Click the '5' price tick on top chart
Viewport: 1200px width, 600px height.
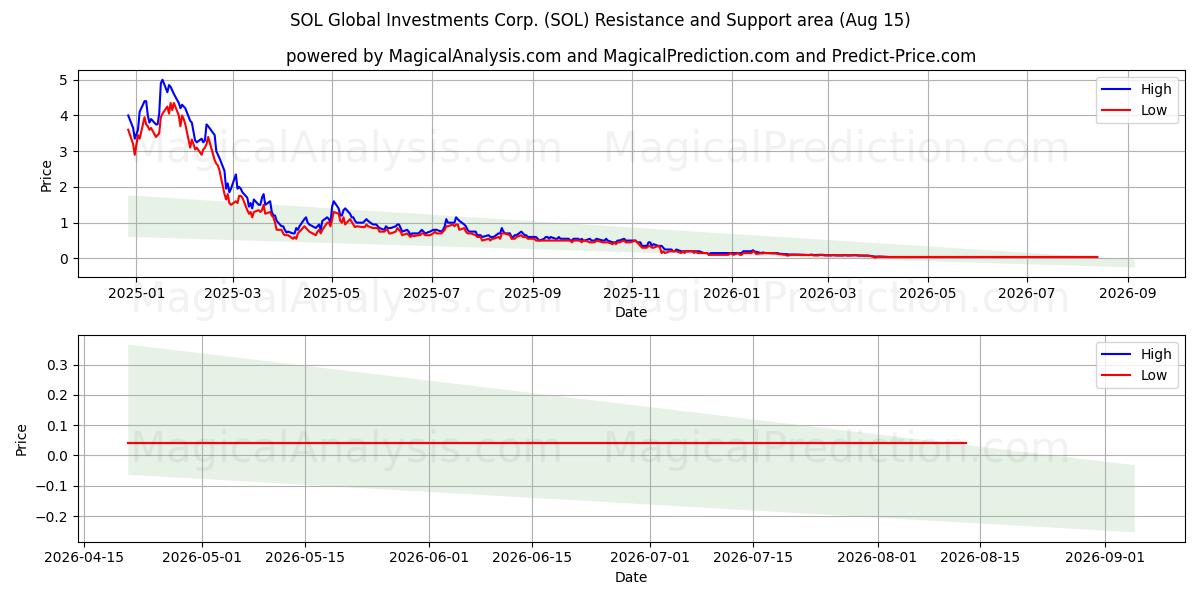pos(63,80)
